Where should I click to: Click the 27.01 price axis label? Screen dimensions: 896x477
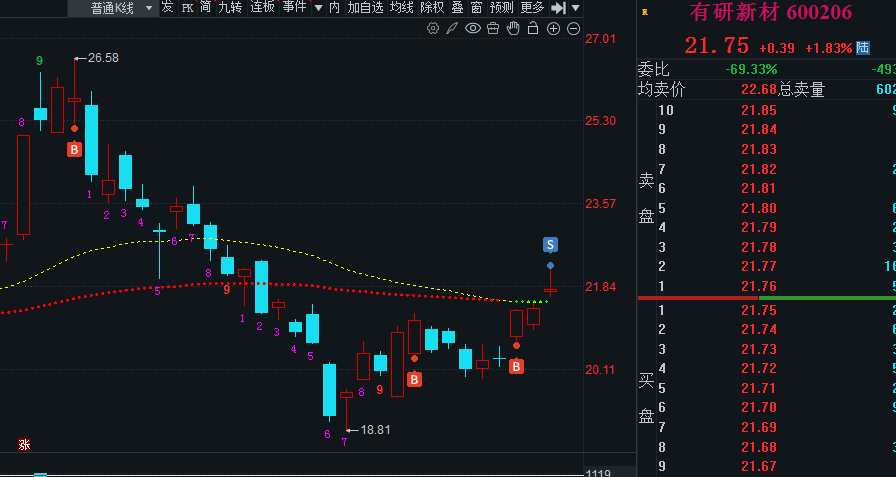tap(601, 38)
